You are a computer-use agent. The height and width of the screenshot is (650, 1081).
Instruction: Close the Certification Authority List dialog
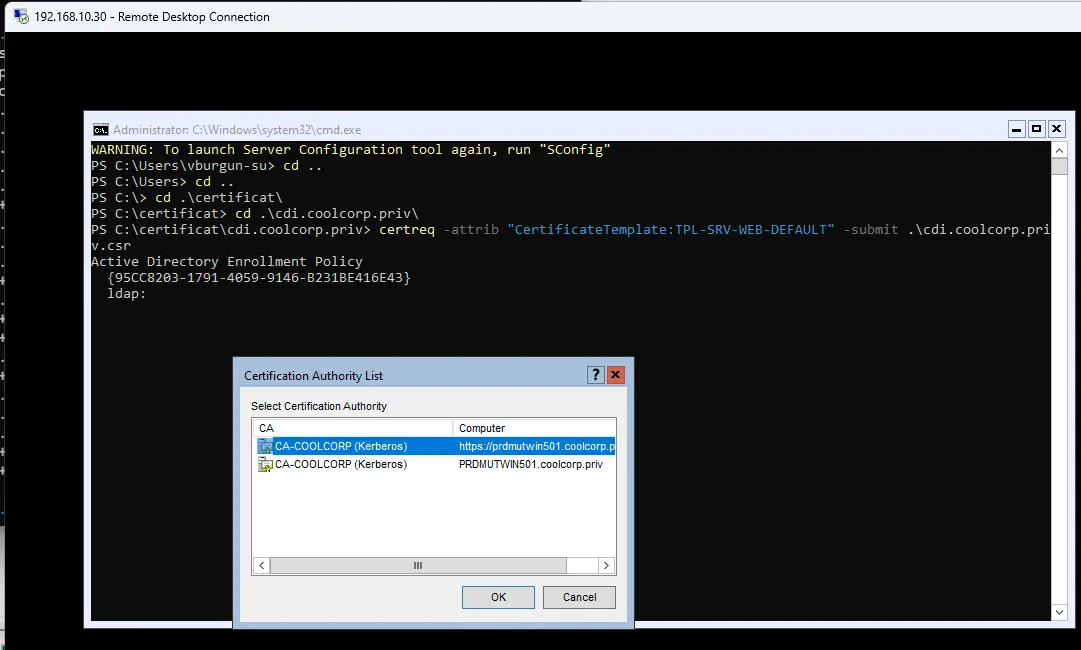616,375
